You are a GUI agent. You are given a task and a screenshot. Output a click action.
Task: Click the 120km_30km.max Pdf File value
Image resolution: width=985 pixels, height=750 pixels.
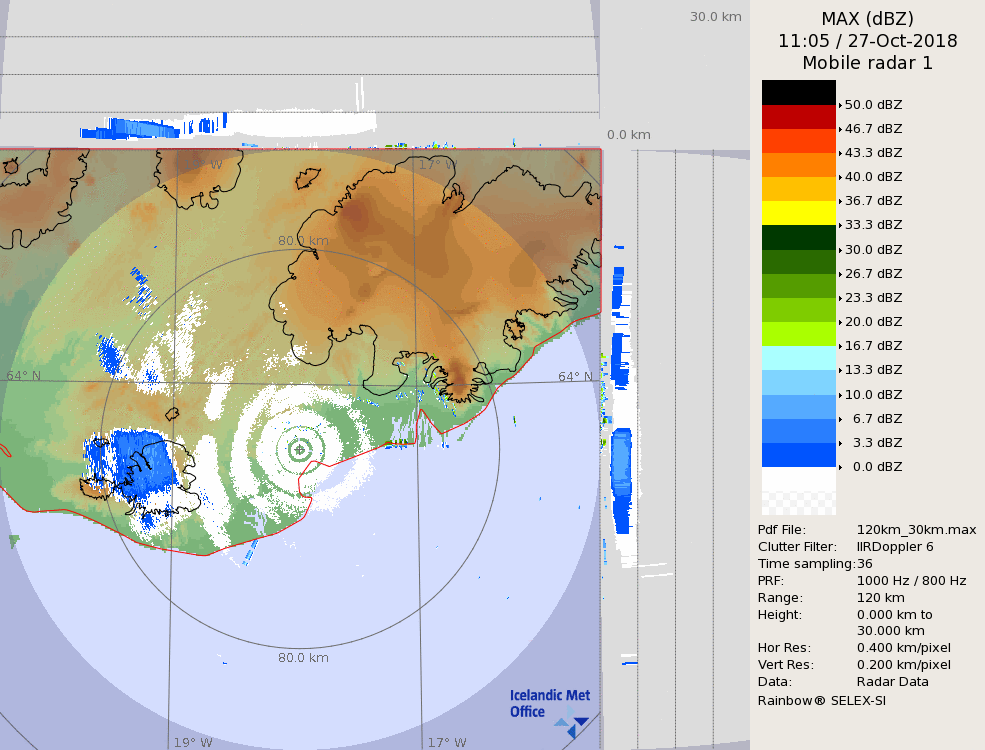pos(916,530)
